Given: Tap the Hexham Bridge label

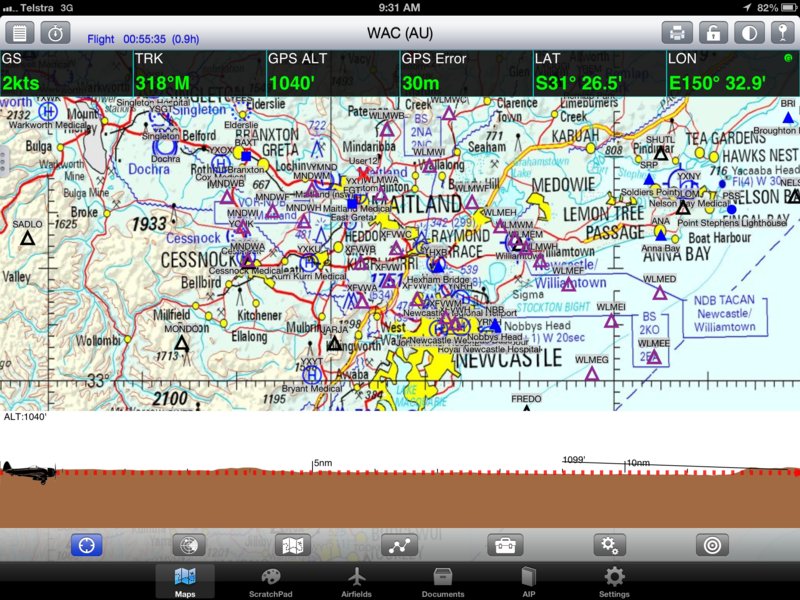Looking at the screenshot, I should [438, 280].
